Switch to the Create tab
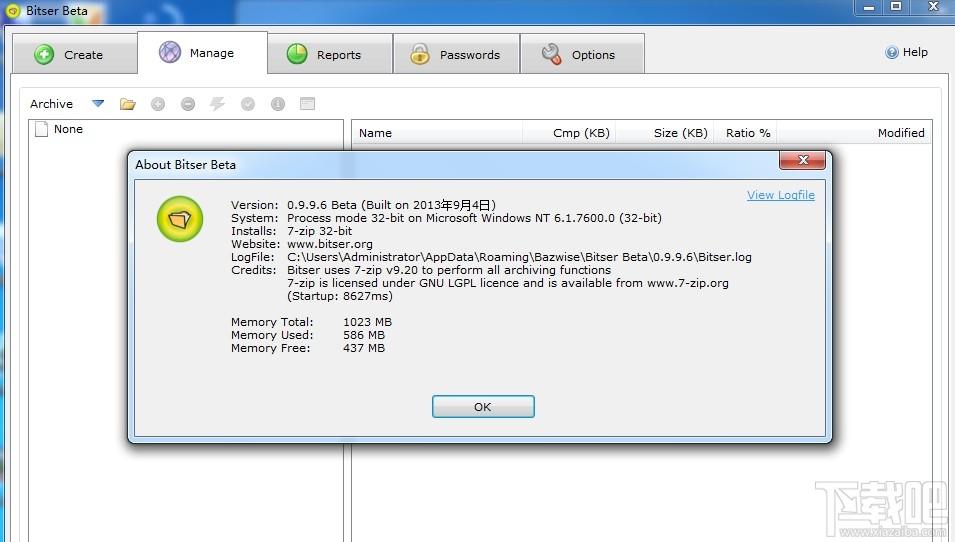 (74, 54)
